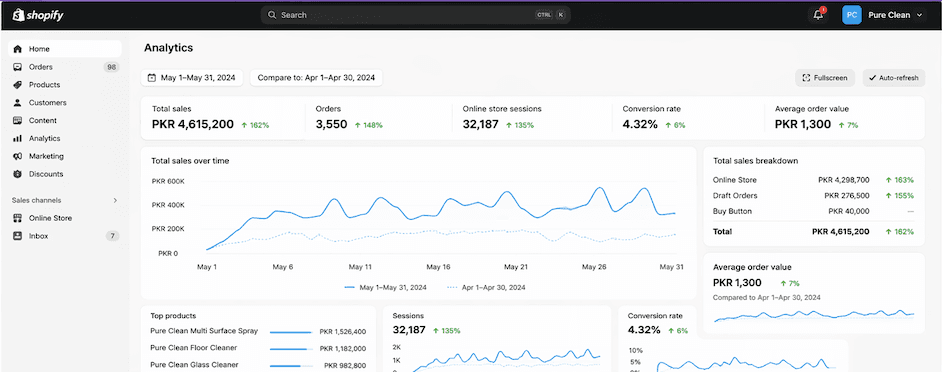942x372 pixels.
Task: Click the Online Store storefront icon
Action: [x=17, y=218]
